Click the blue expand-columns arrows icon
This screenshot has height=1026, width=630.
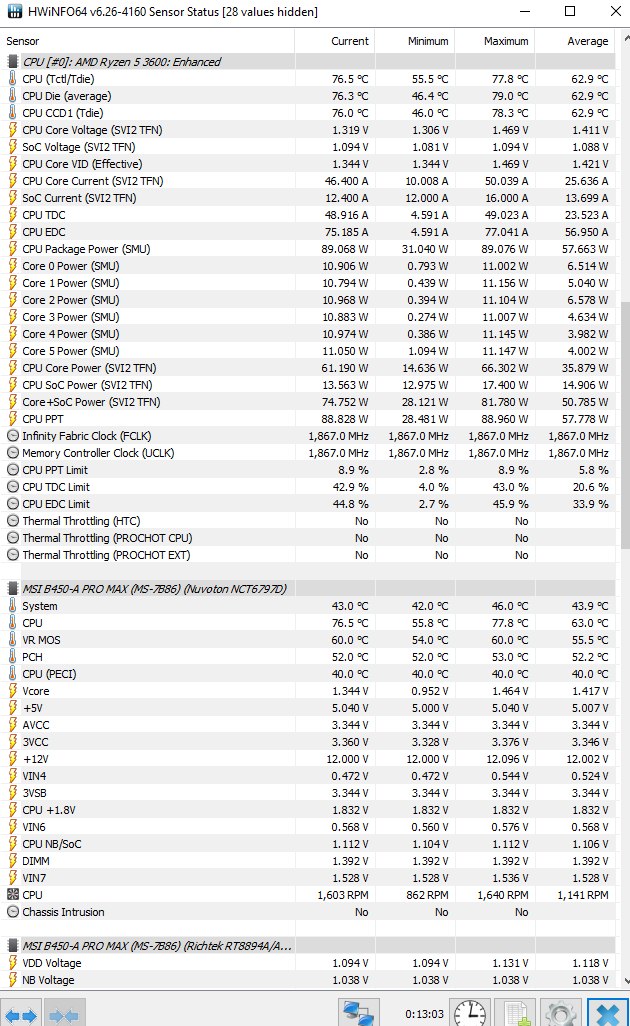21,1014
